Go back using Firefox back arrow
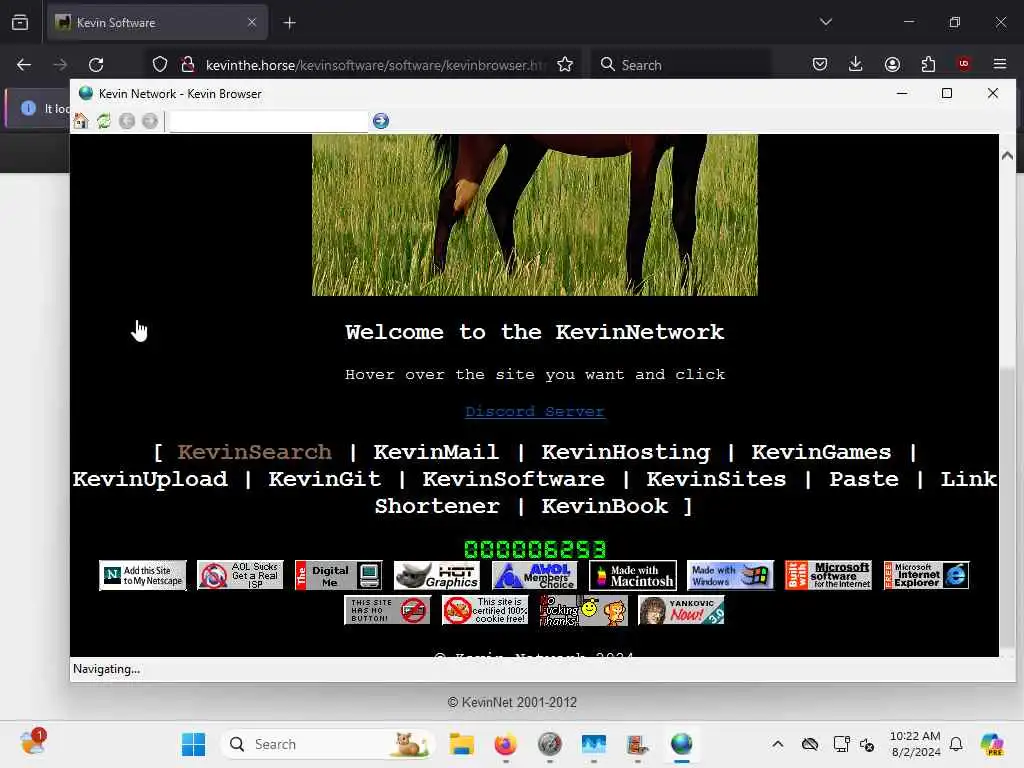 [x=24, y=65]
